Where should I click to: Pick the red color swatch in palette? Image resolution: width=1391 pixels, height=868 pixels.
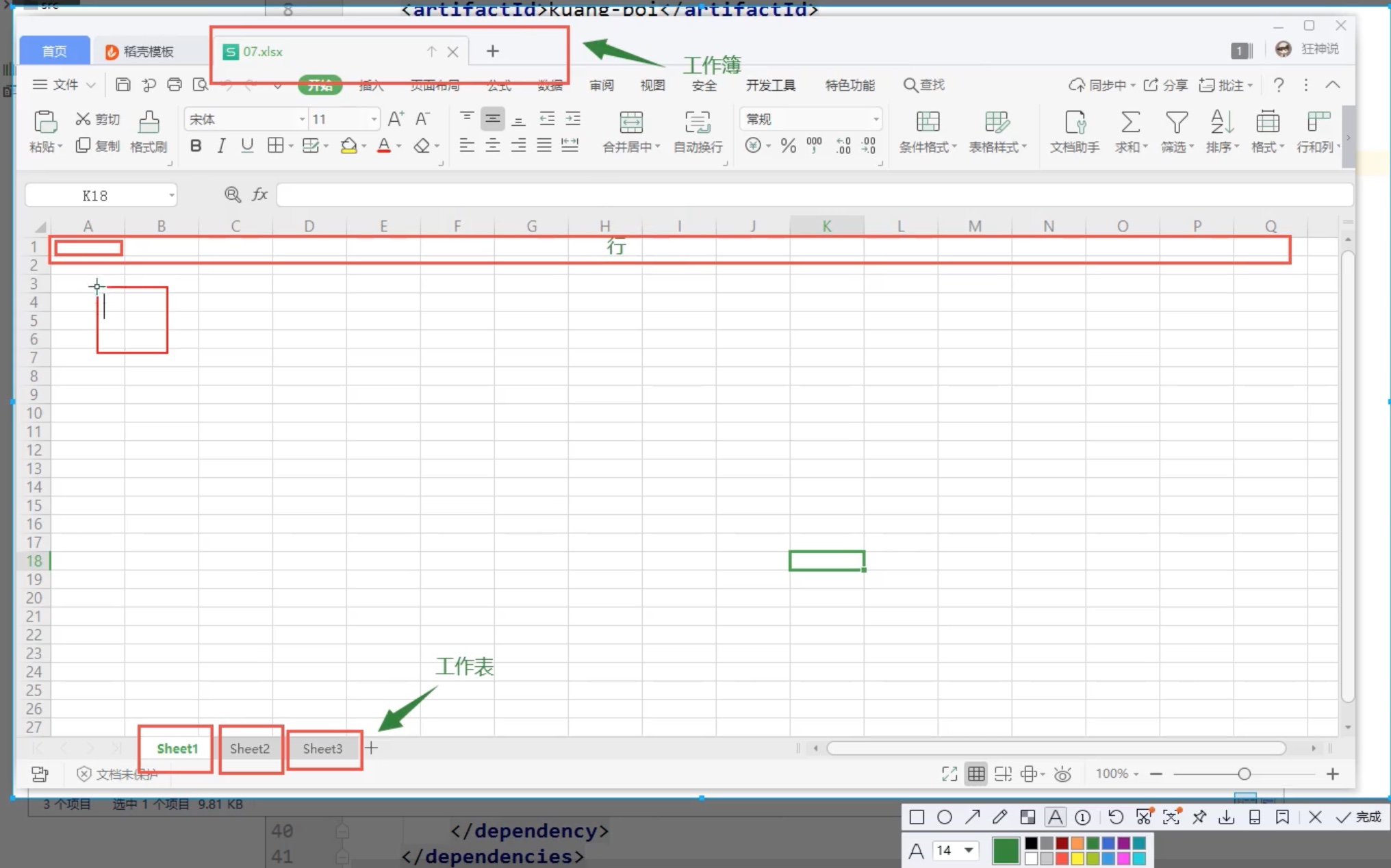(x=1062, y=858)
